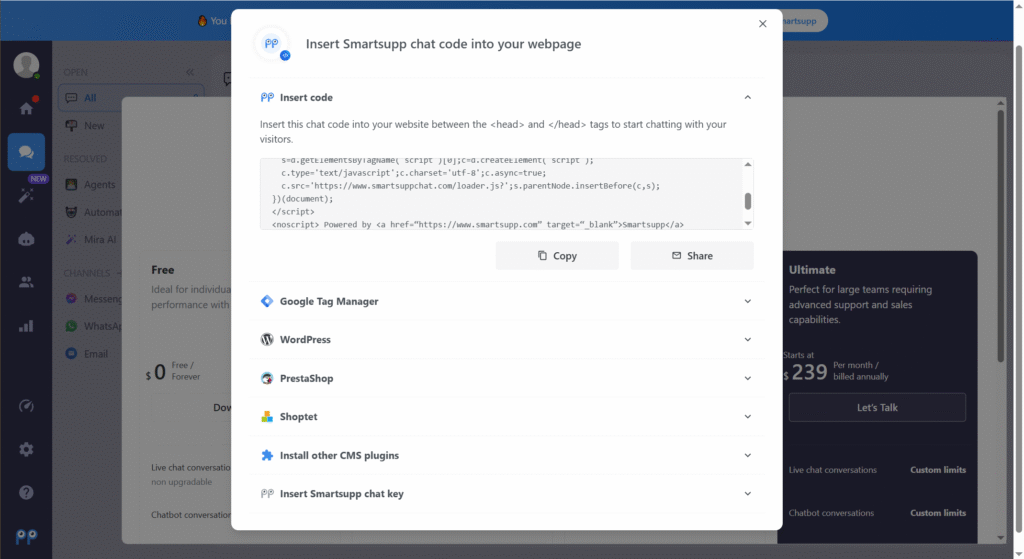Click the Let's Talk button
Viewport: 1024px width, 559px height.
tap(877, 407)
